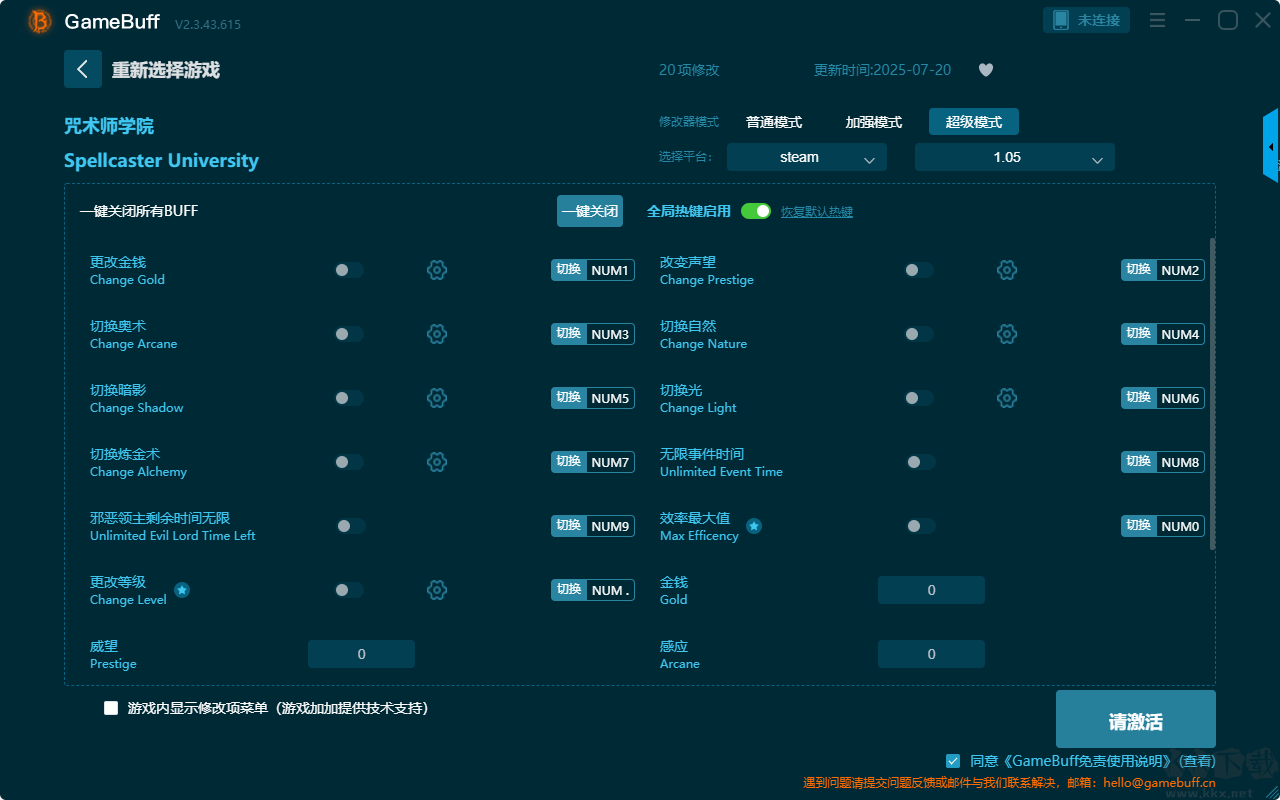
Task: Open the gear settings for Change Alchemy
Action: click(437, 462)
